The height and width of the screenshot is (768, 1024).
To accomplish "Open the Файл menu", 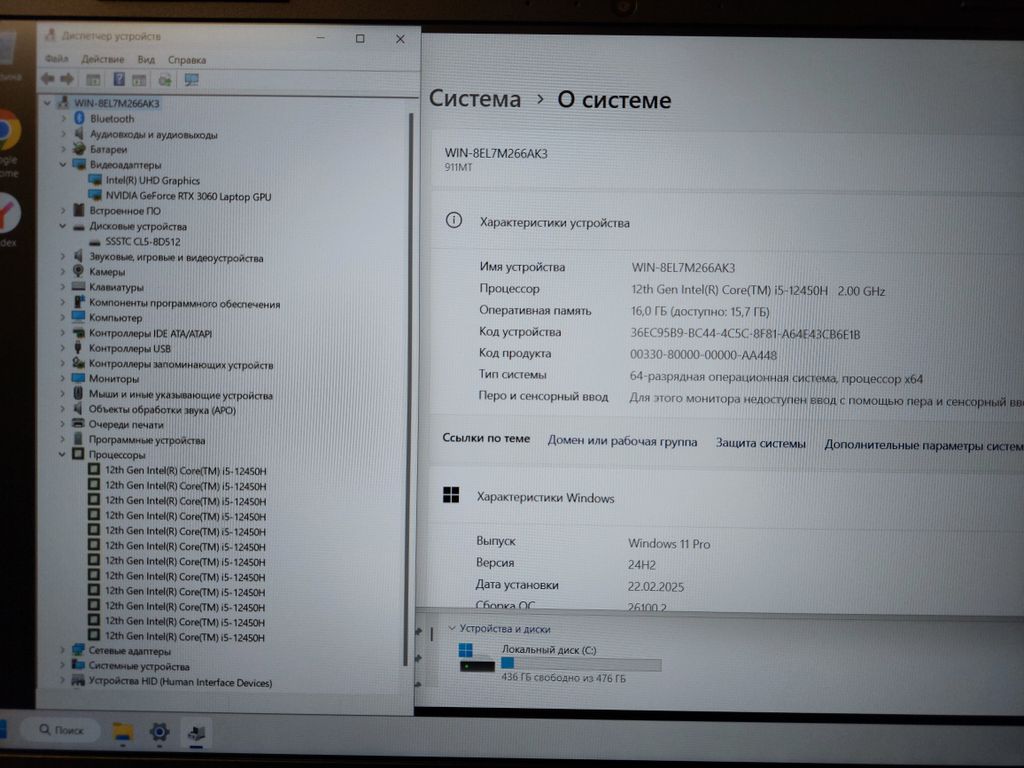I will (57, 59).
